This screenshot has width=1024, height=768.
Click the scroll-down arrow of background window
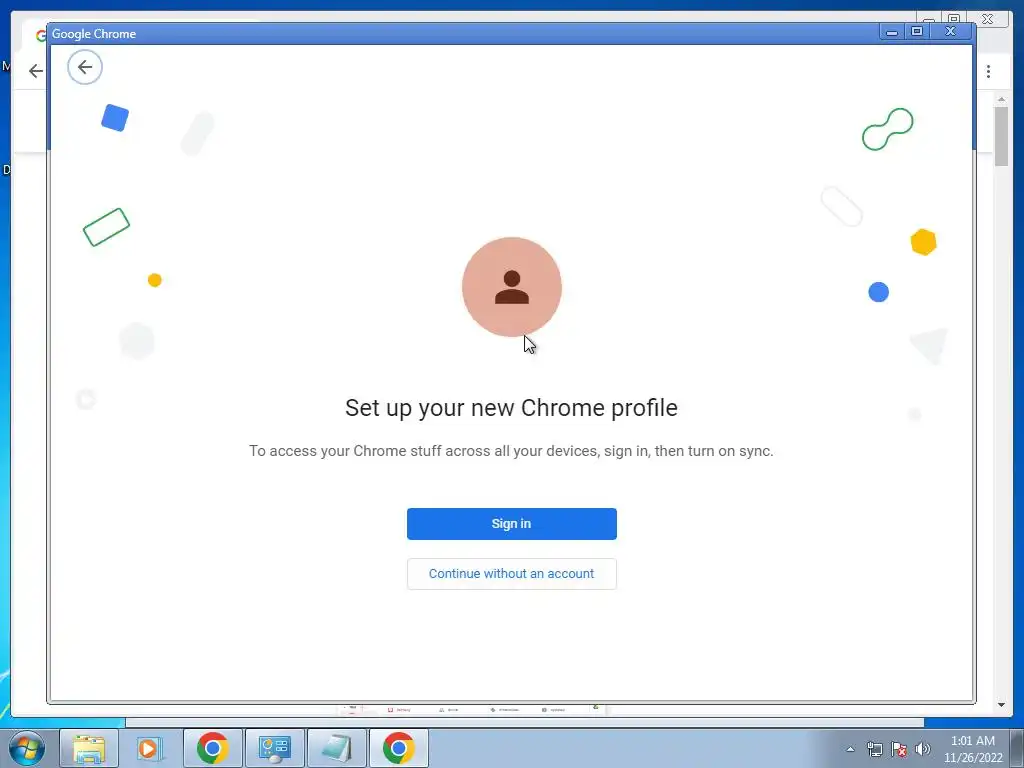click(x=1001, y=705)
